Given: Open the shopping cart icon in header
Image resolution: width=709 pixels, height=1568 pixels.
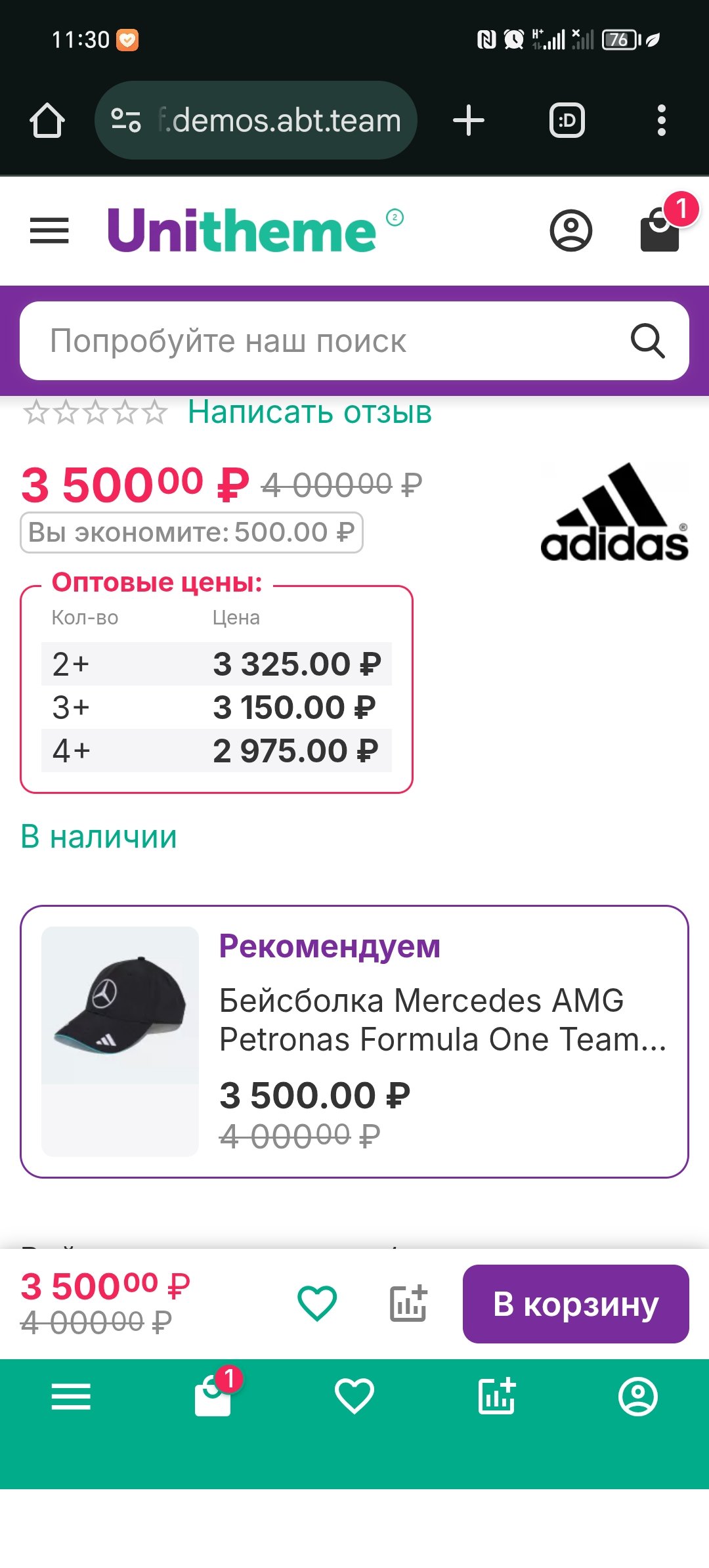Looking at the screenshot, I should pos(660,229).
